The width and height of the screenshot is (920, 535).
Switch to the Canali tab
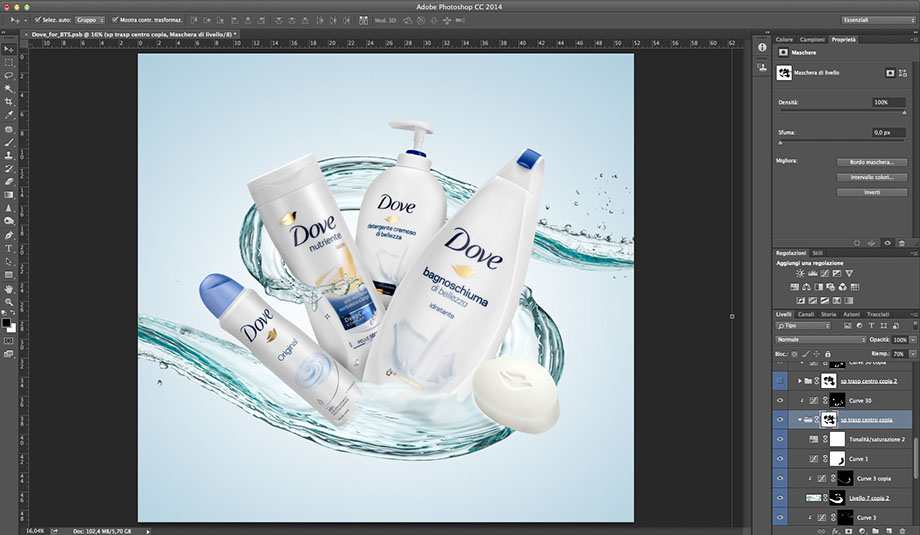tap(806, 314)
